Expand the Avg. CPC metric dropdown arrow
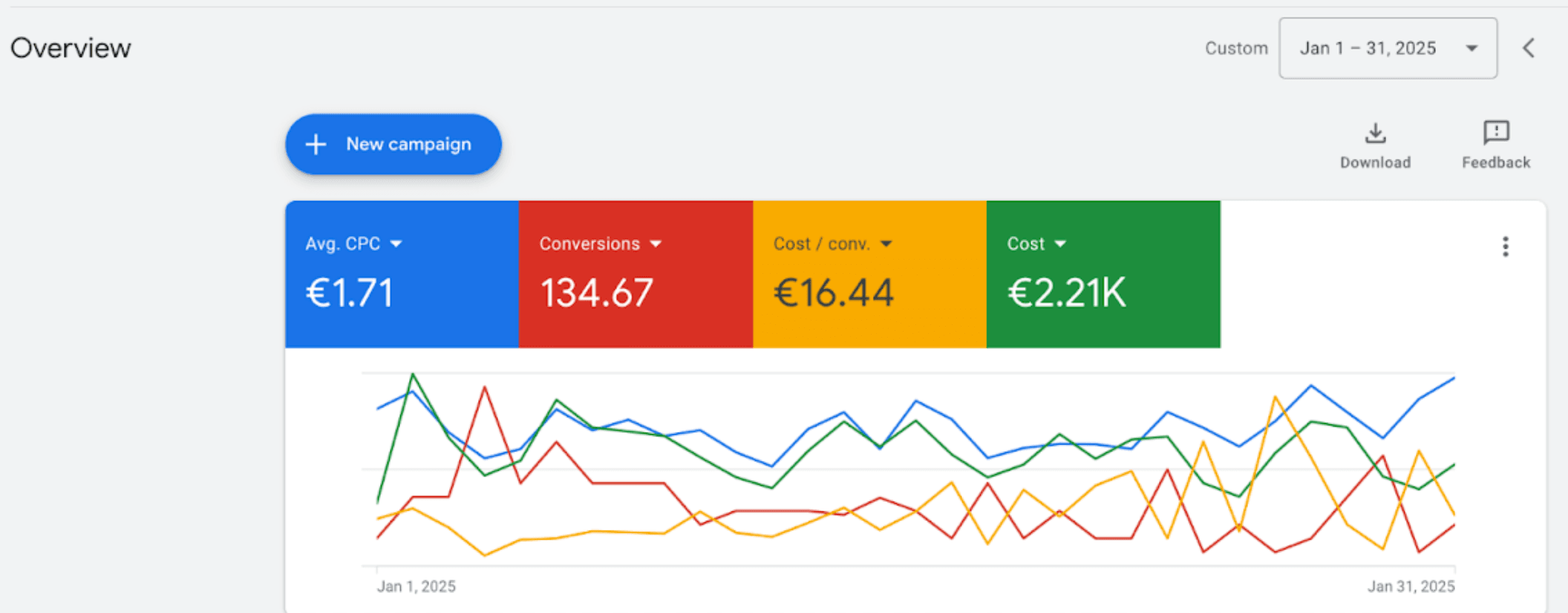 (x=396, y=244)
